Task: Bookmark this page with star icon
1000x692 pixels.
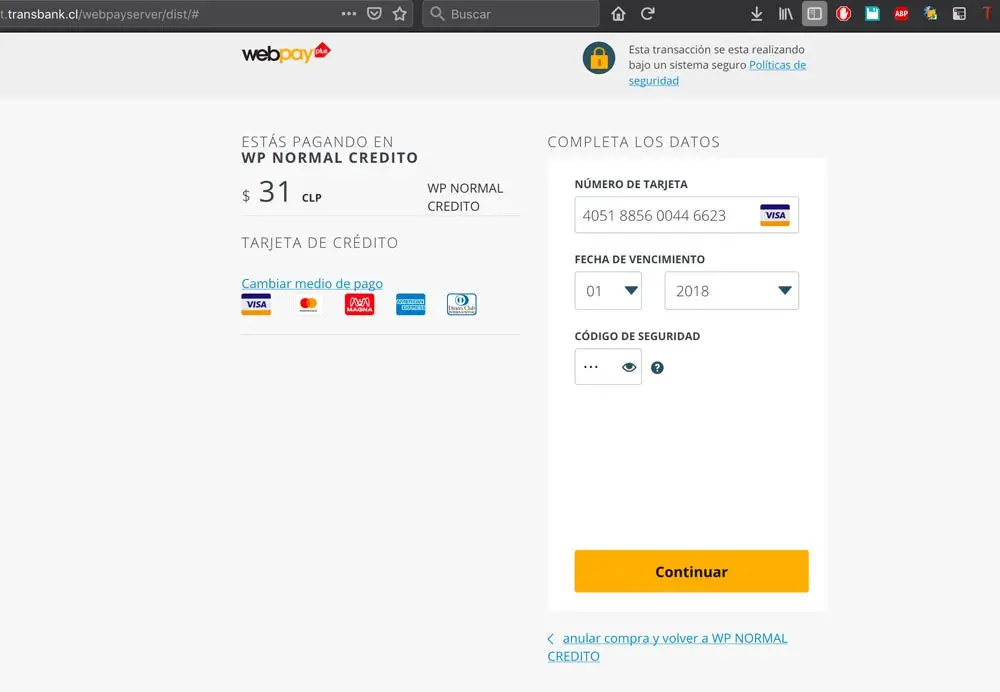Action: pyautogui.click(x=400, y=13)
